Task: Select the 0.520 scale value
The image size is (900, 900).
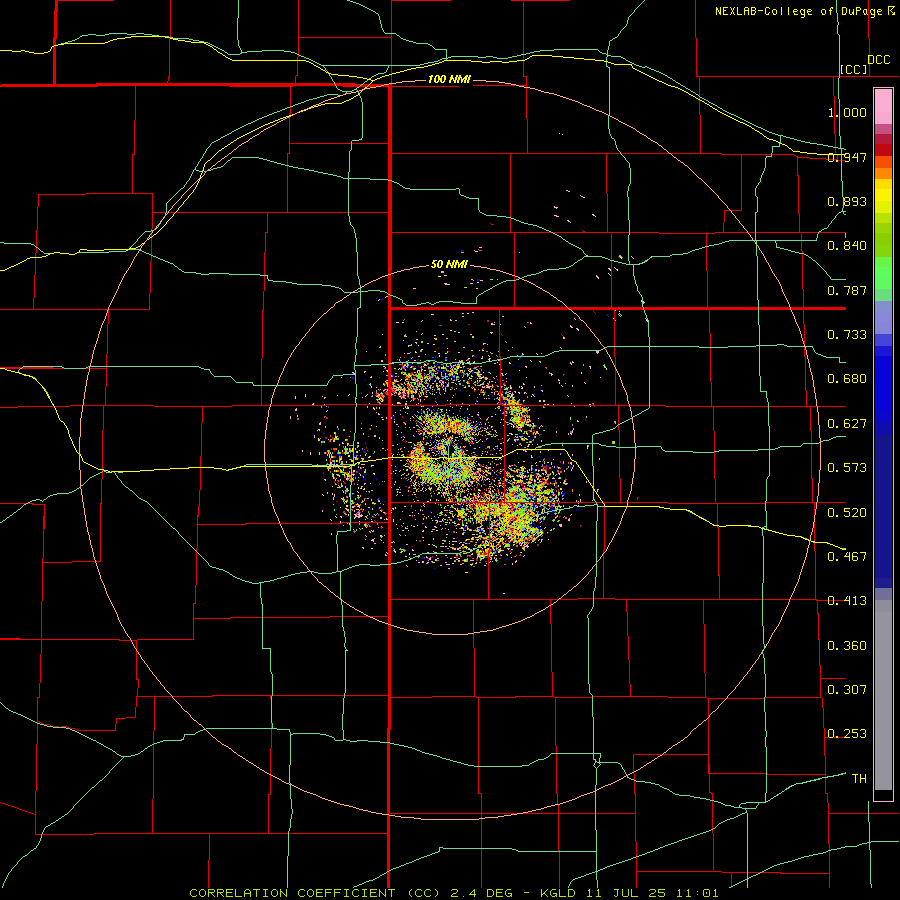Action: (847, 513)
